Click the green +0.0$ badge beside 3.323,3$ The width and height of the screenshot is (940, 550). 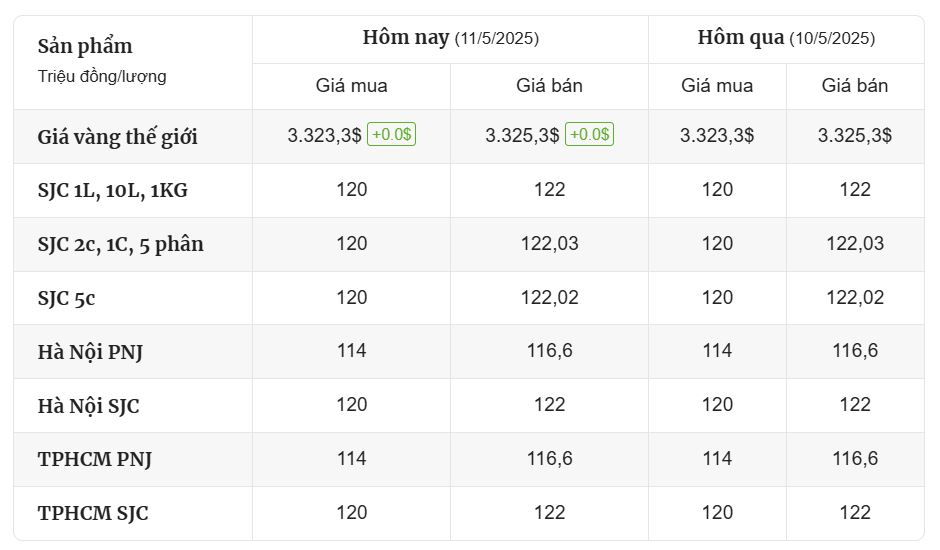(x=391, y=134)
